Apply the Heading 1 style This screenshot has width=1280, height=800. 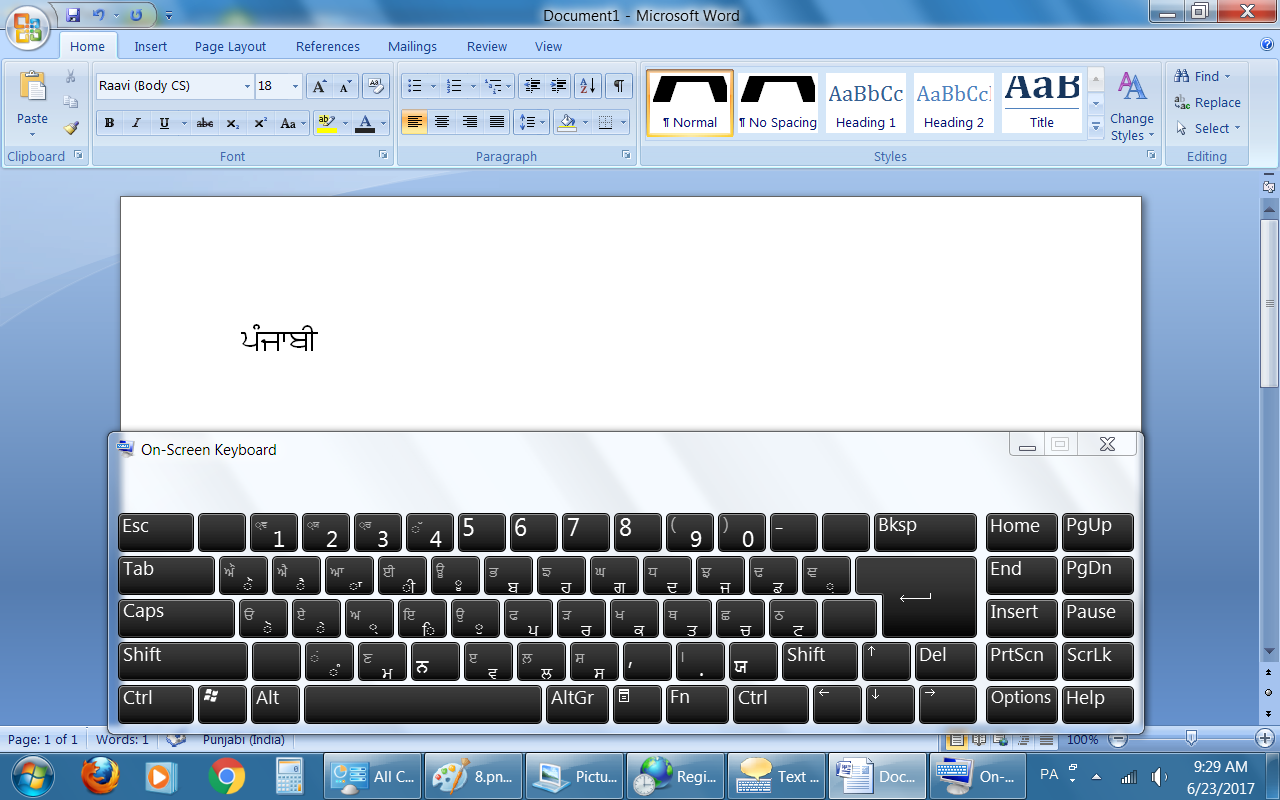coord(865,102)
